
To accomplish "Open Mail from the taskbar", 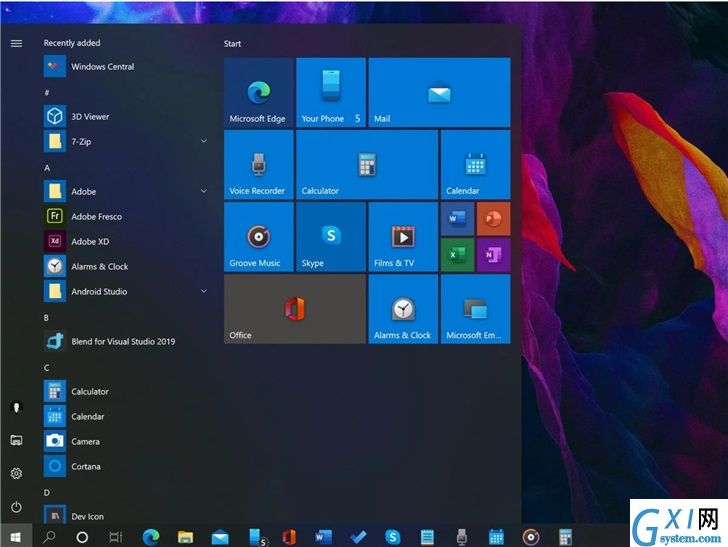I will pyautogui.click(x=220, y=537).
